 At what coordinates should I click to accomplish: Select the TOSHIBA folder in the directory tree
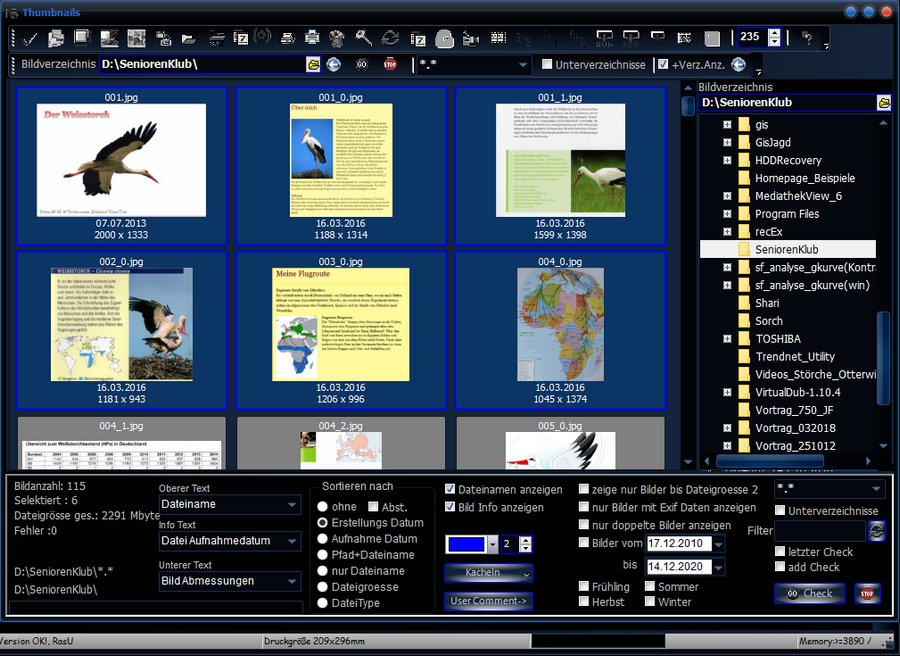click(x=777, y=339)
